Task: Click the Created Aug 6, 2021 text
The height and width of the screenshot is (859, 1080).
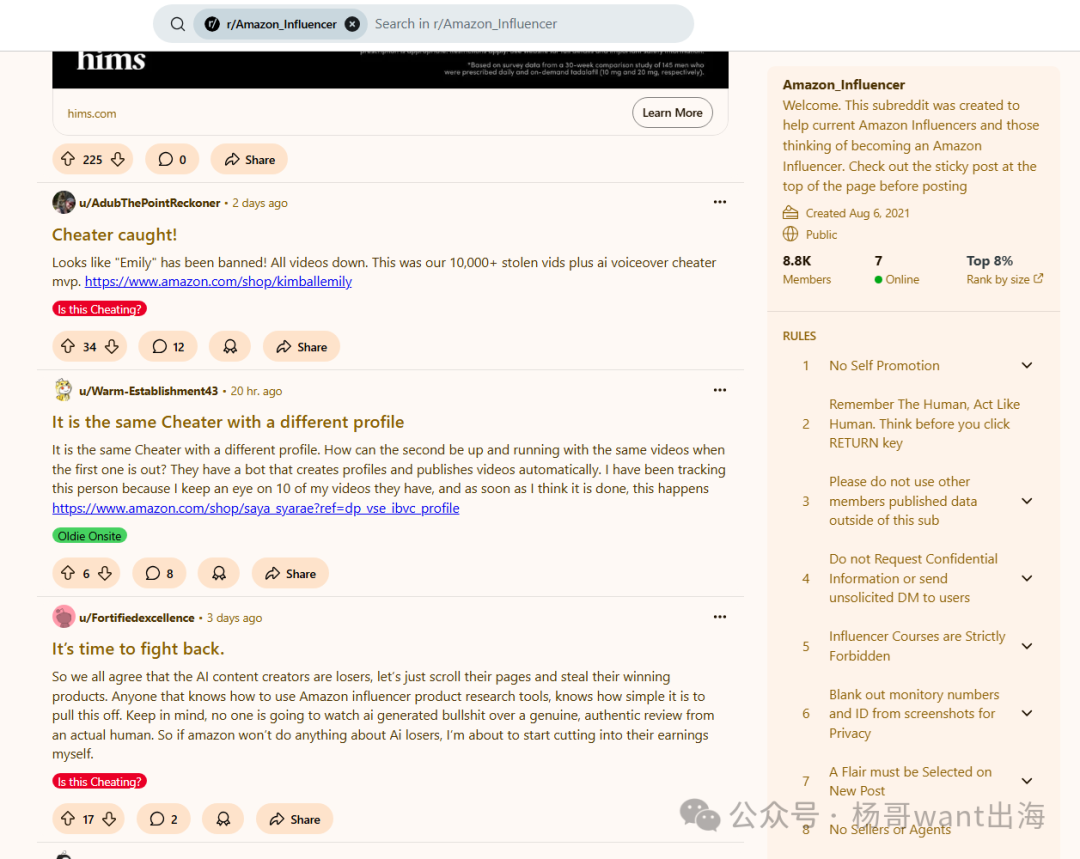Action: 857,214
